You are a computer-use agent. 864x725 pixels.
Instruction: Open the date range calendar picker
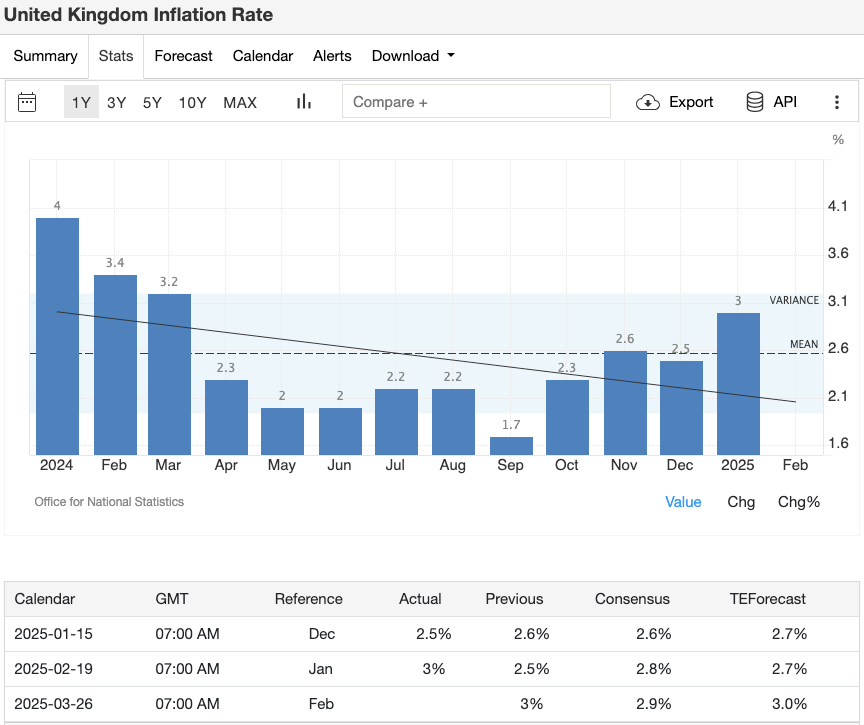(x=27, y=101)
